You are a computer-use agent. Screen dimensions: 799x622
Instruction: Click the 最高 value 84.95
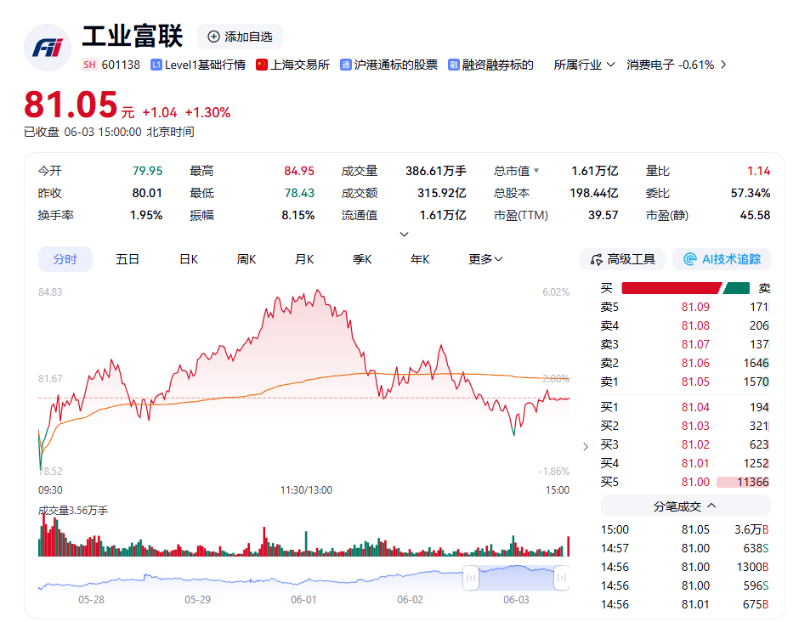point(299,171)
